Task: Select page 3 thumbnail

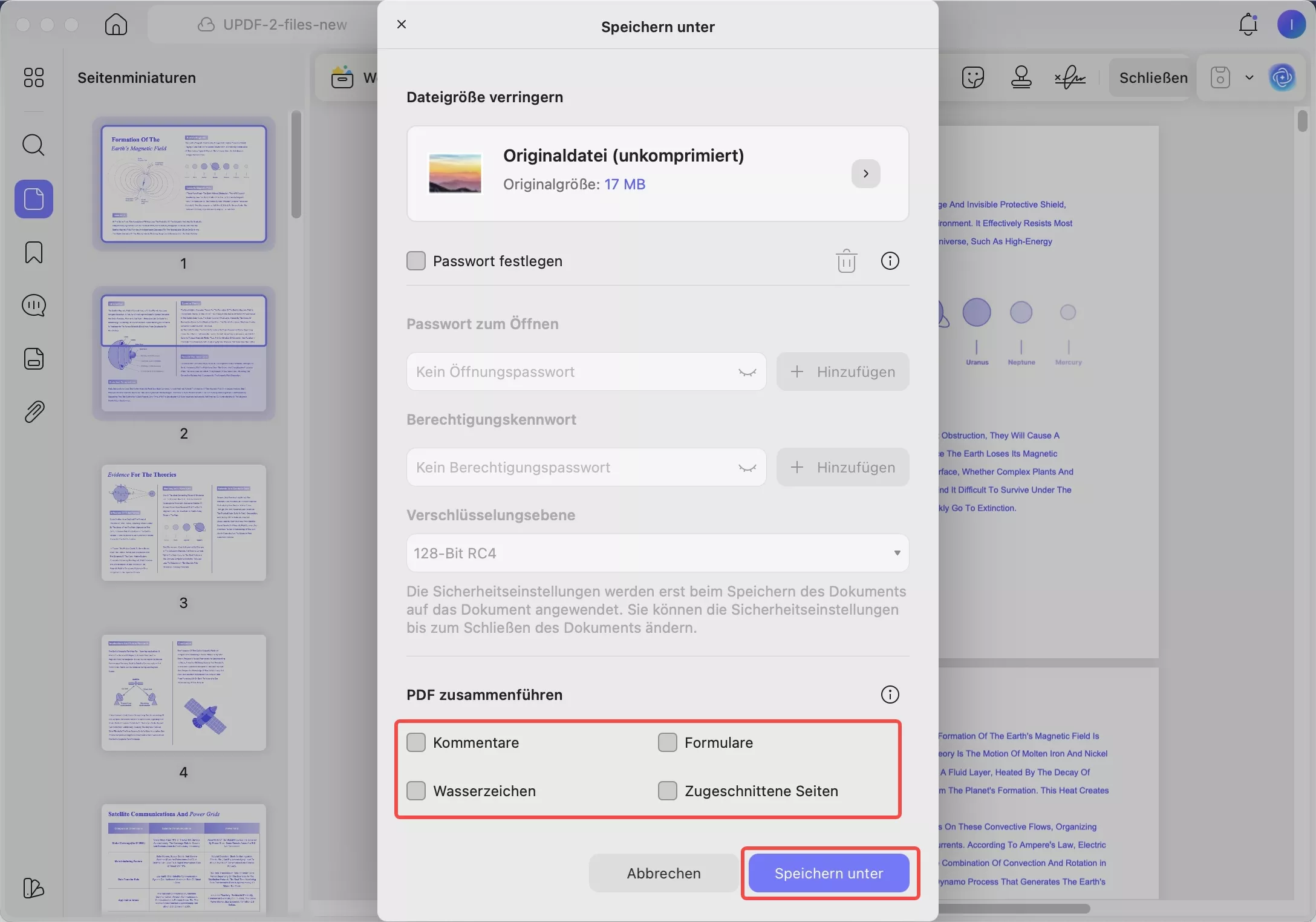Action: click(184, 523)
